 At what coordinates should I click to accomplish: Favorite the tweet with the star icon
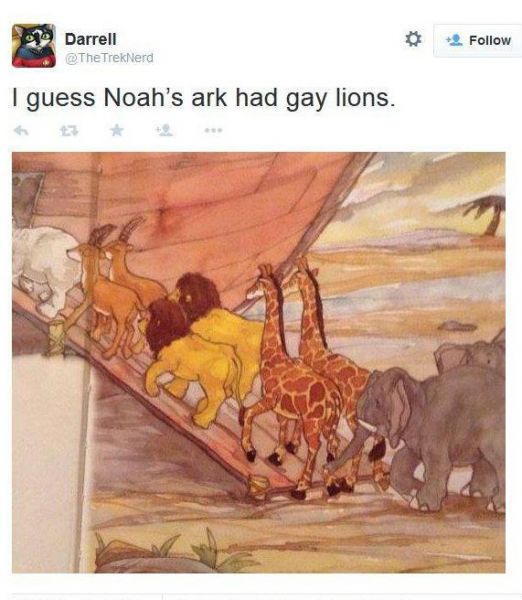tap(117, 130)
